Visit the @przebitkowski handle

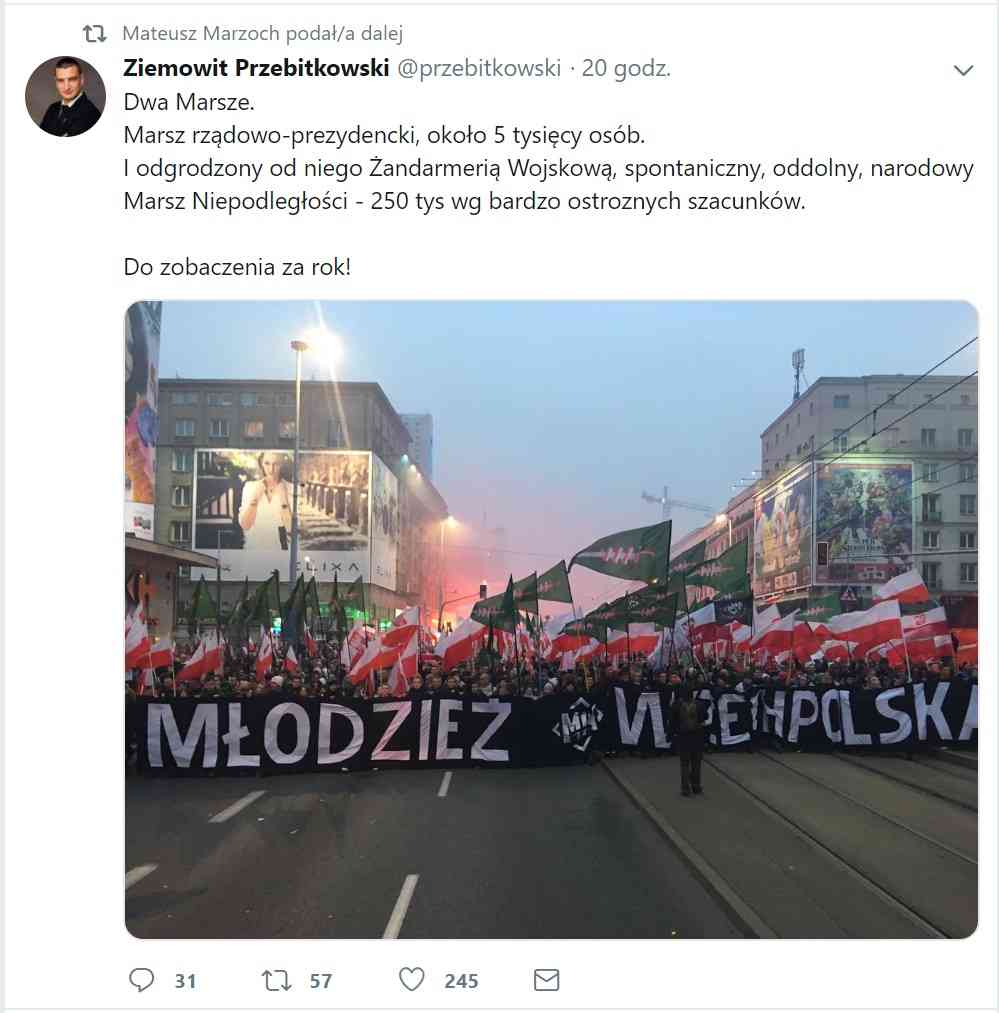479,68
